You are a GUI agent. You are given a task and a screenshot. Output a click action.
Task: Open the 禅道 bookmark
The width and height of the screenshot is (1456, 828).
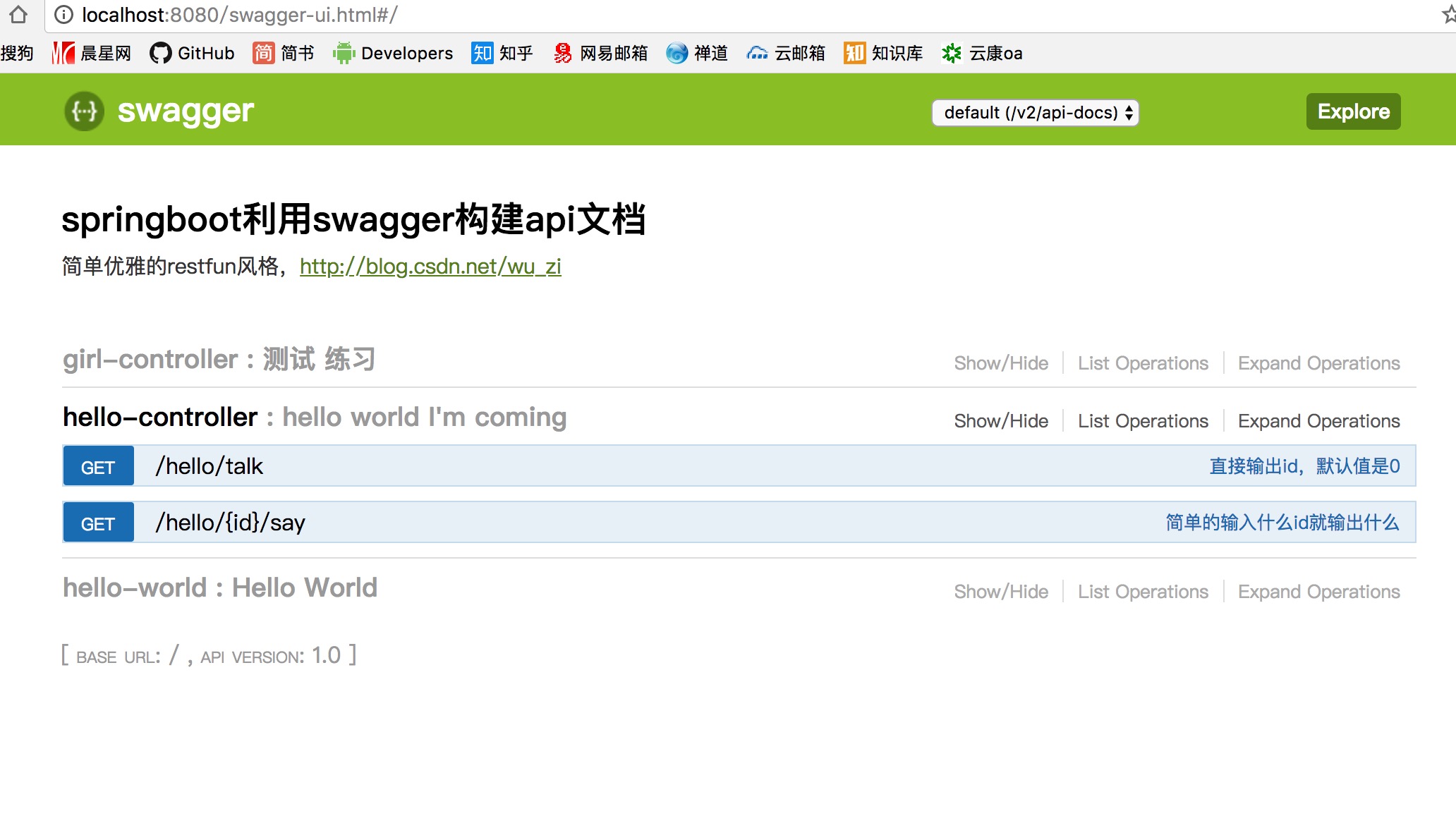pyautogui.click(x=696, y=53)
